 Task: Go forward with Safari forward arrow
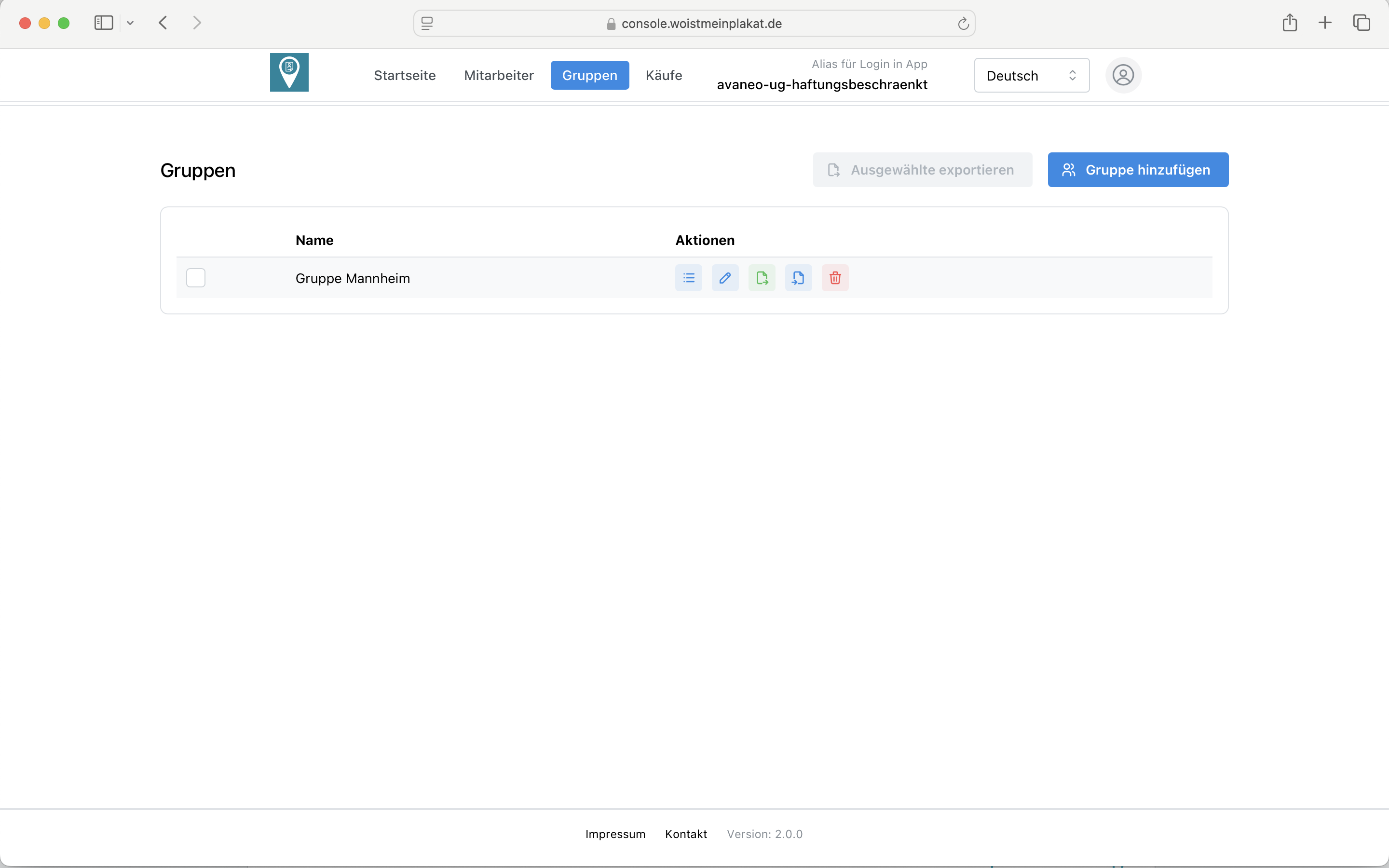click(197, 23)
